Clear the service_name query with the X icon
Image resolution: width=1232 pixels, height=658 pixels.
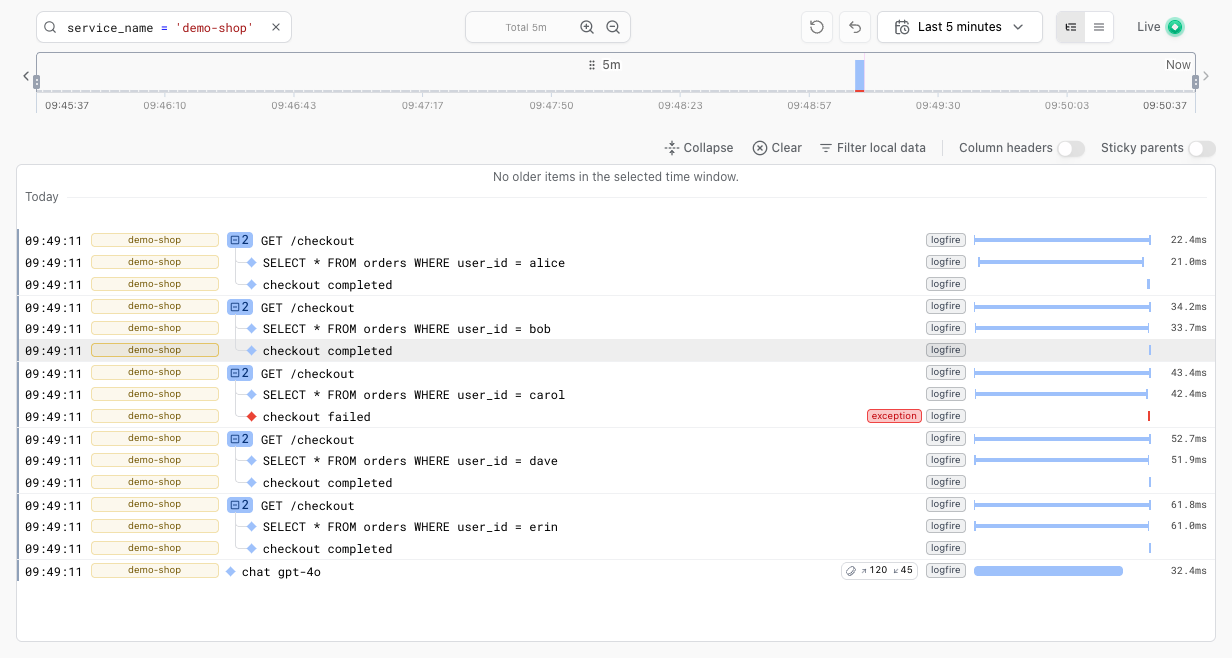pyautogui.click(x=276, y=27)
